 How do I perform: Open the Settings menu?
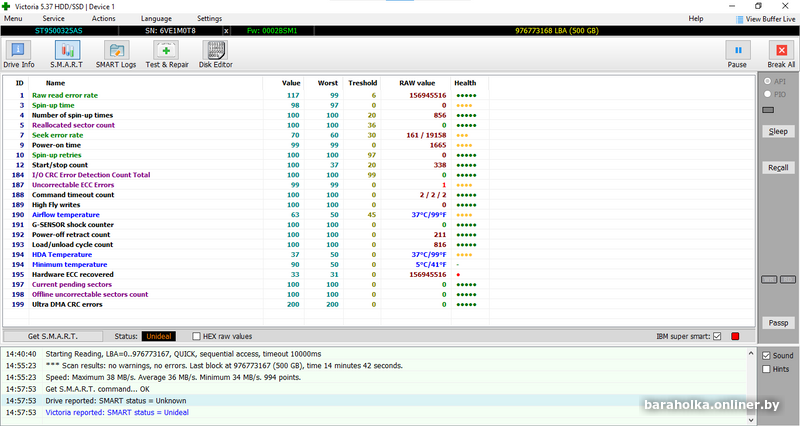(210, 18)
